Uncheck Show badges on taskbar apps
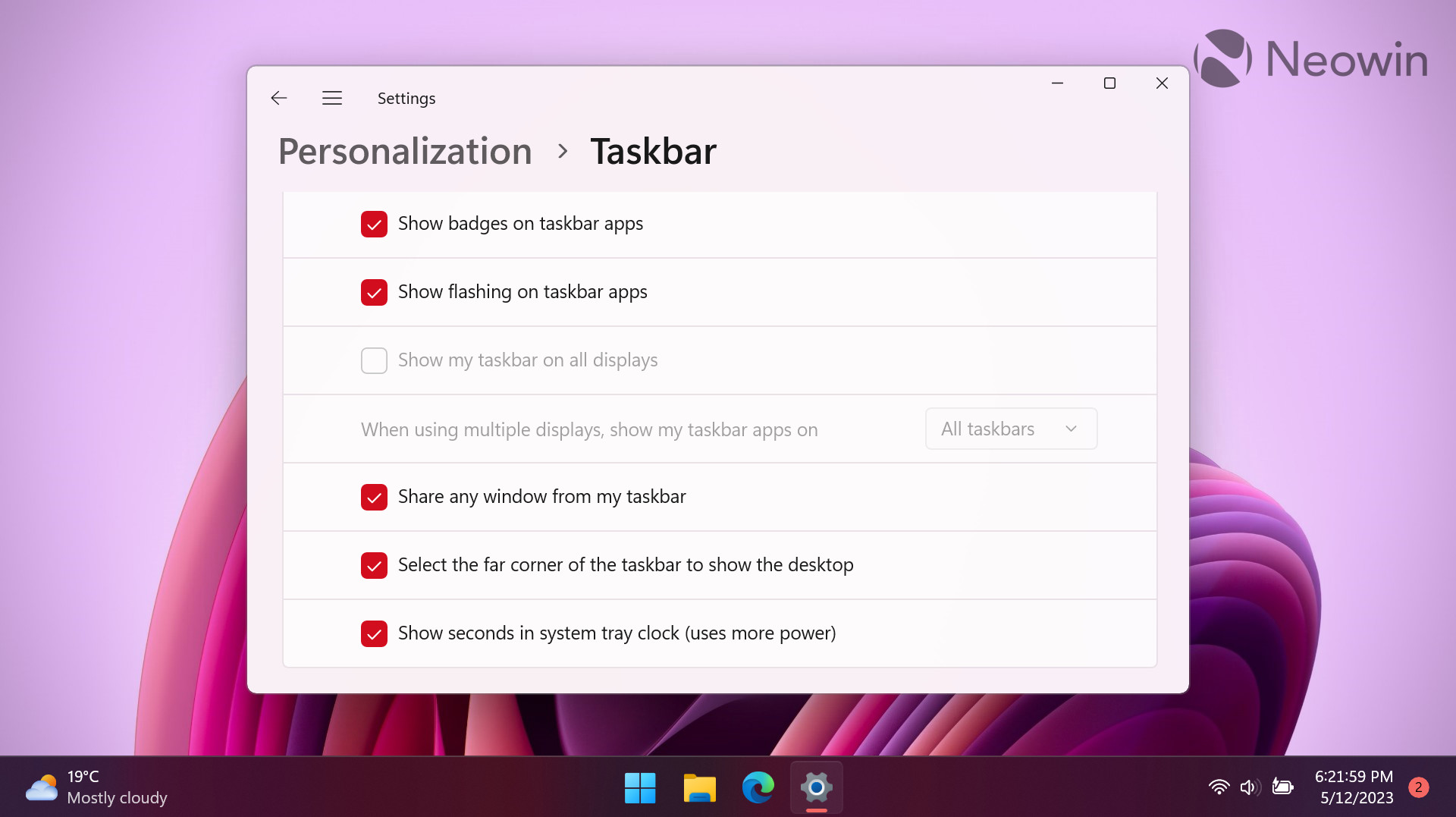Image resolution: width=1456 pixels, height=817 pixels. click(x=374, y=224)
